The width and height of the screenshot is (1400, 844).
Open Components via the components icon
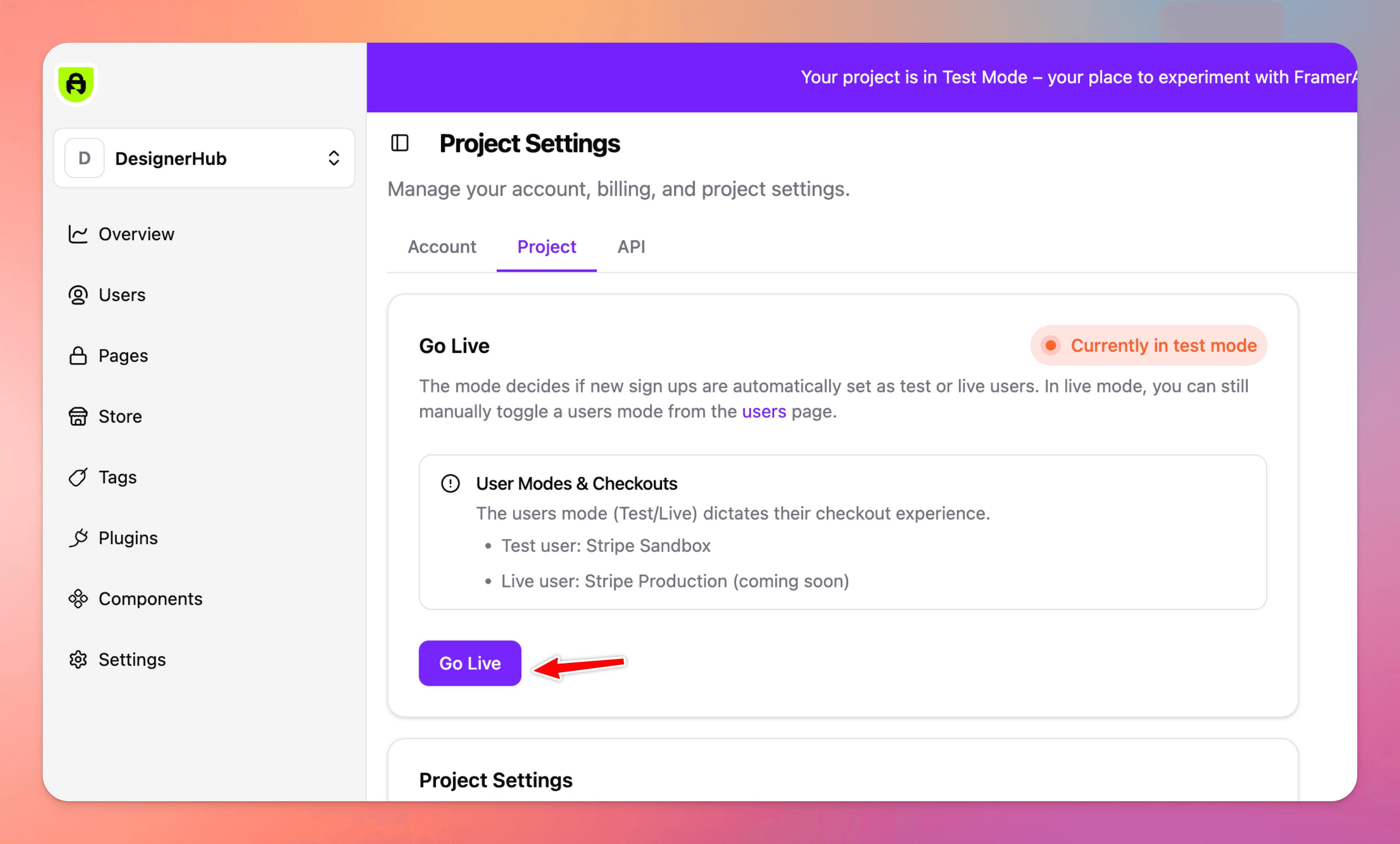[x=78, y=599]
